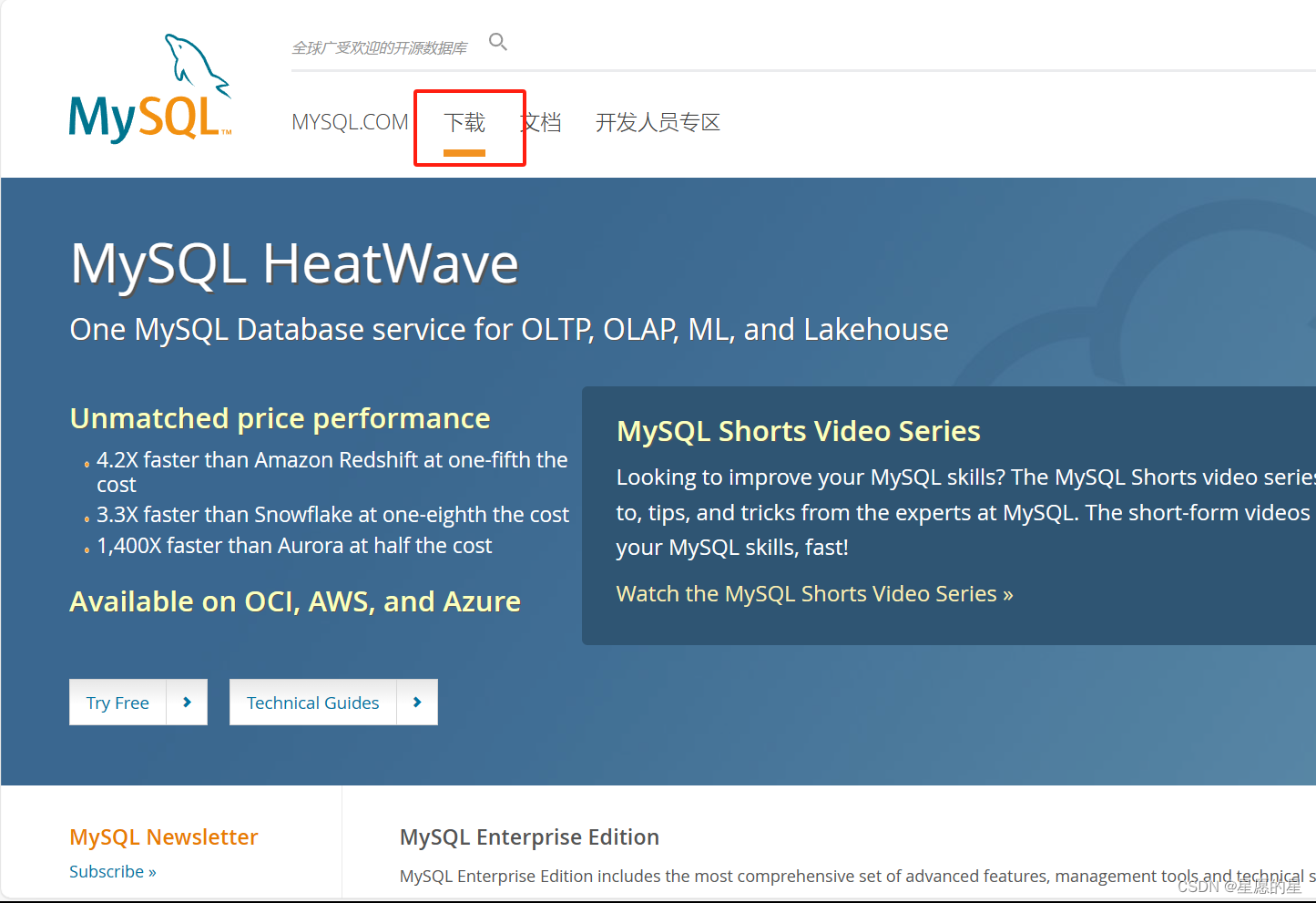Screen dimensions: 1316x903
Task: Open the search magnifier icon
Action: point(498,41)
